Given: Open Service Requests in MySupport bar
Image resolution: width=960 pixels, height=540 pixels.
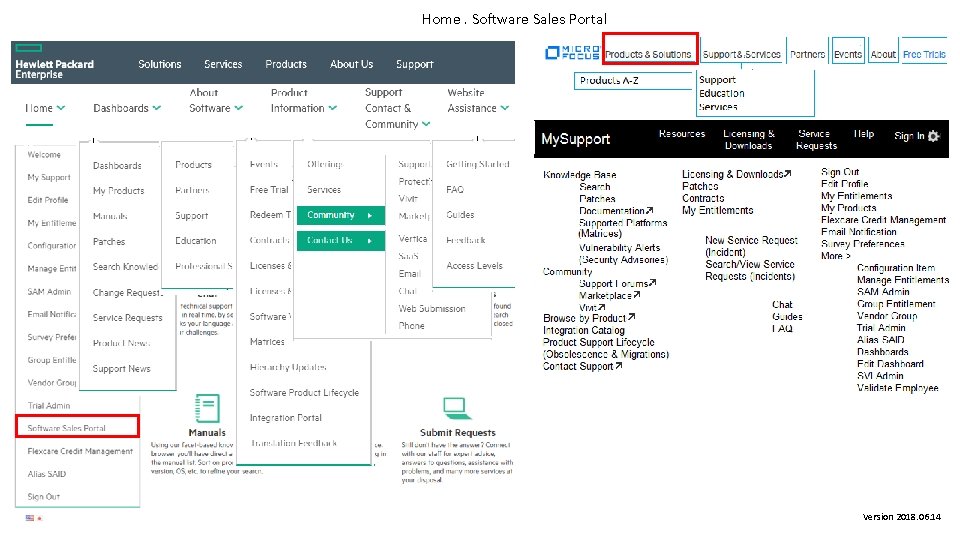Looking at the screenshot, I should tap(816, 140).
